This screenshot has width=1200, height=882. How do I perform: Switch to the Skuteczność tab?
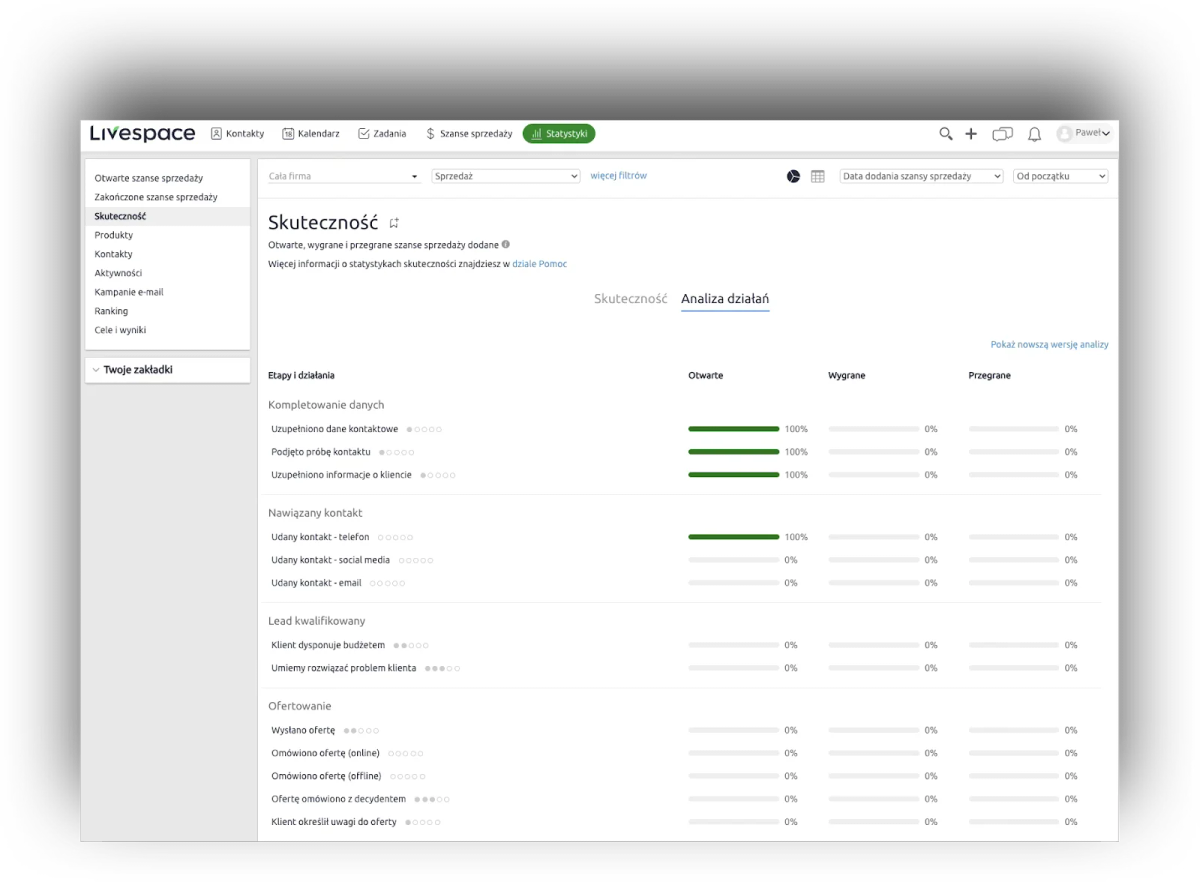point(630,299)
